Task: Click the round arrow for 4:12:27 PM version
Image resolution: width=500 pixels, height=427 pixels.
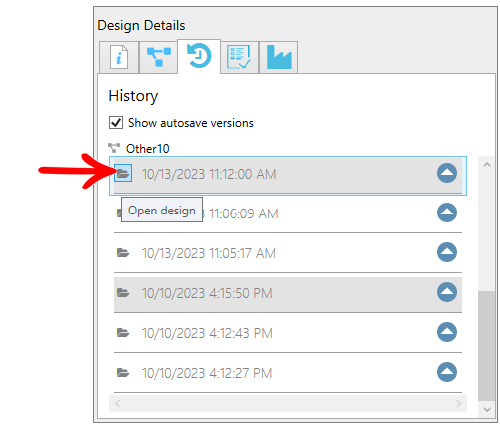Action: coord(447,372)
